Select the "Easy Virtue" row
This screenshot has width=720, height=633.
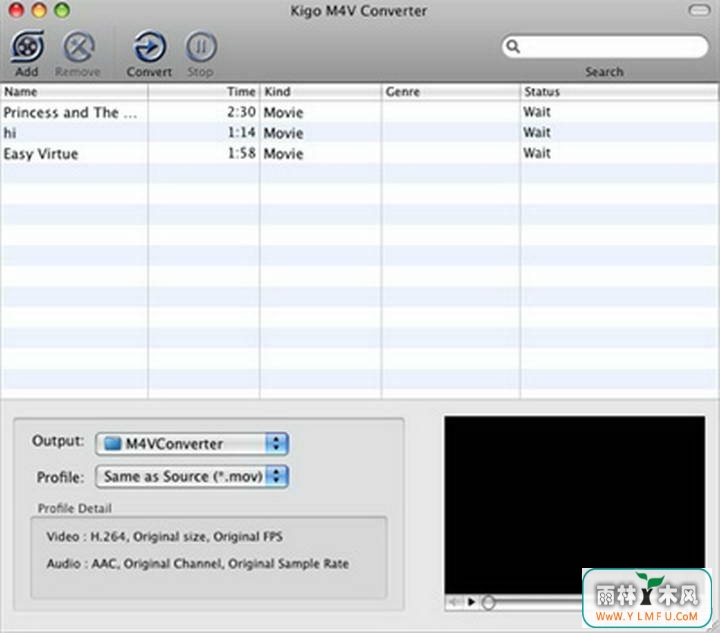tap(360, 154)
